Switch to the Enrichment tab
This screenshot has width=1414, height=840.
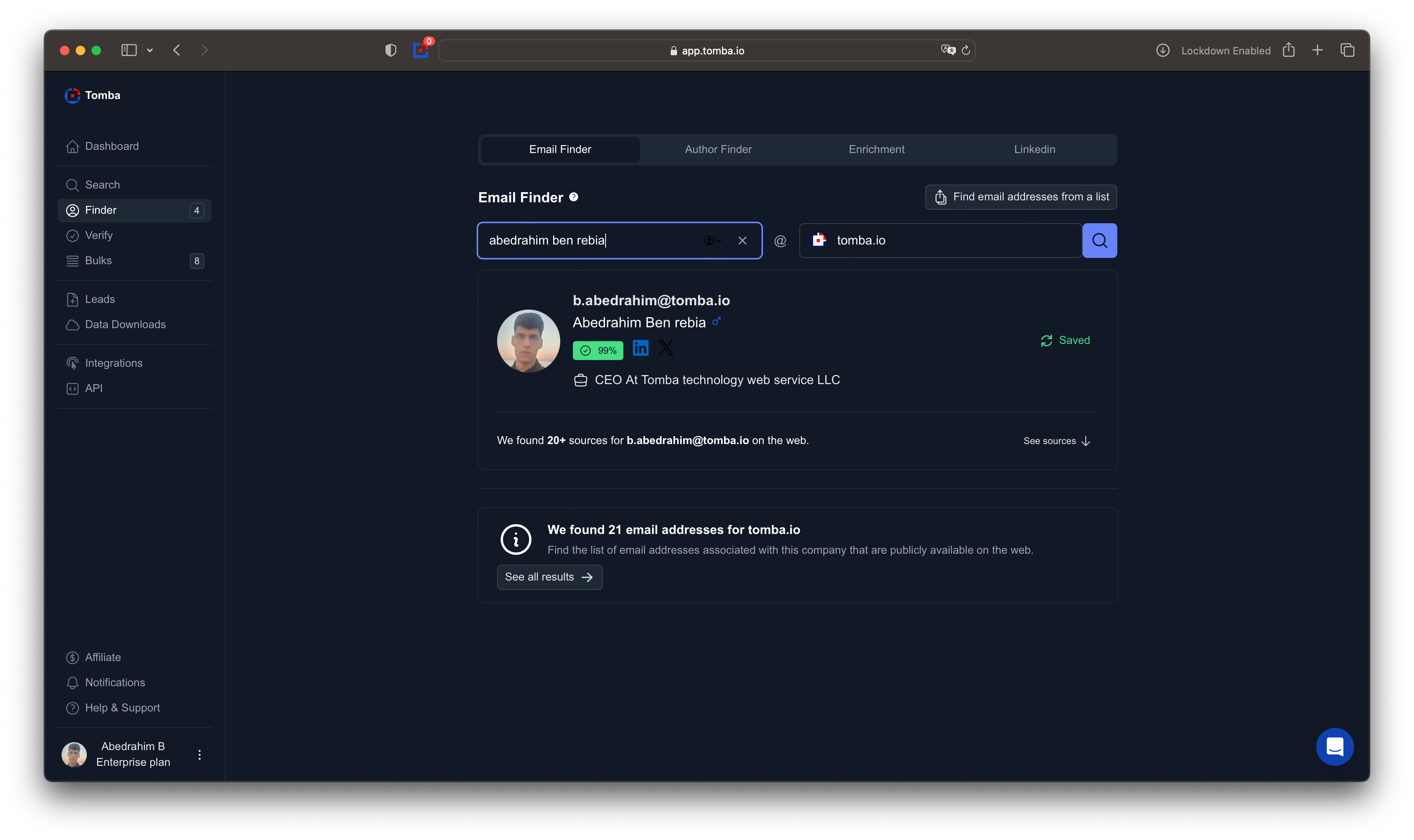[x=876, y=149]
